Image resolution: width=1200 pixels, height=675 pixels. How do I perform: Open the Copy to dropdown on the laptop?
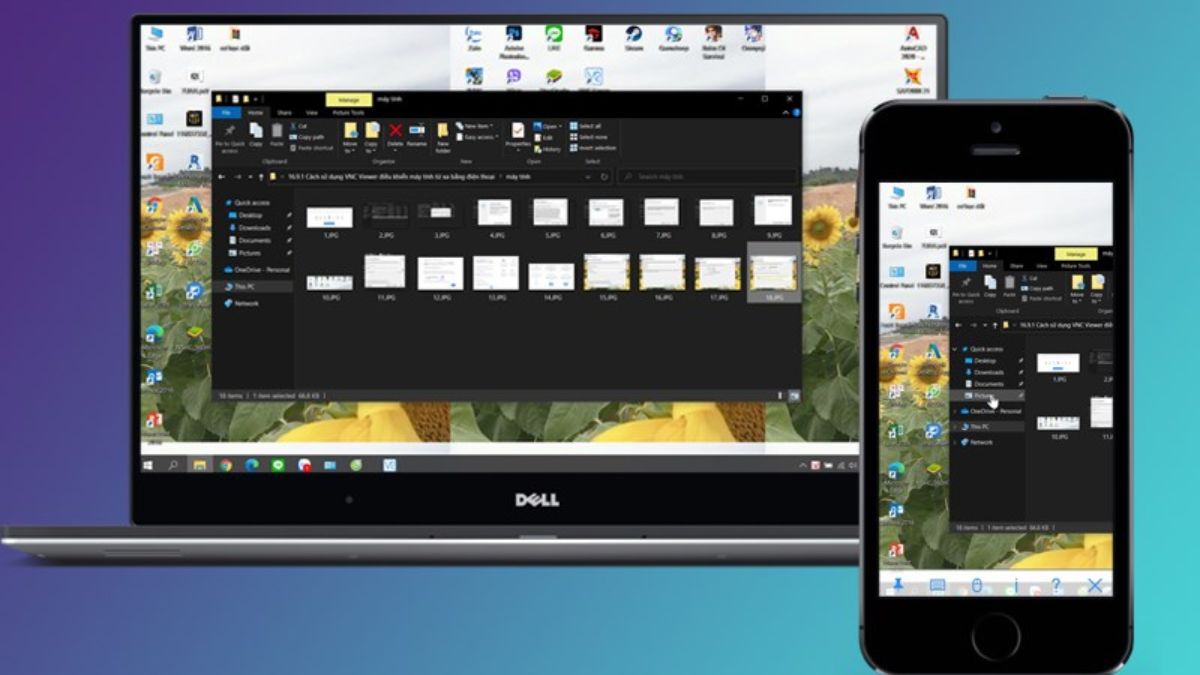coord(371,138)
